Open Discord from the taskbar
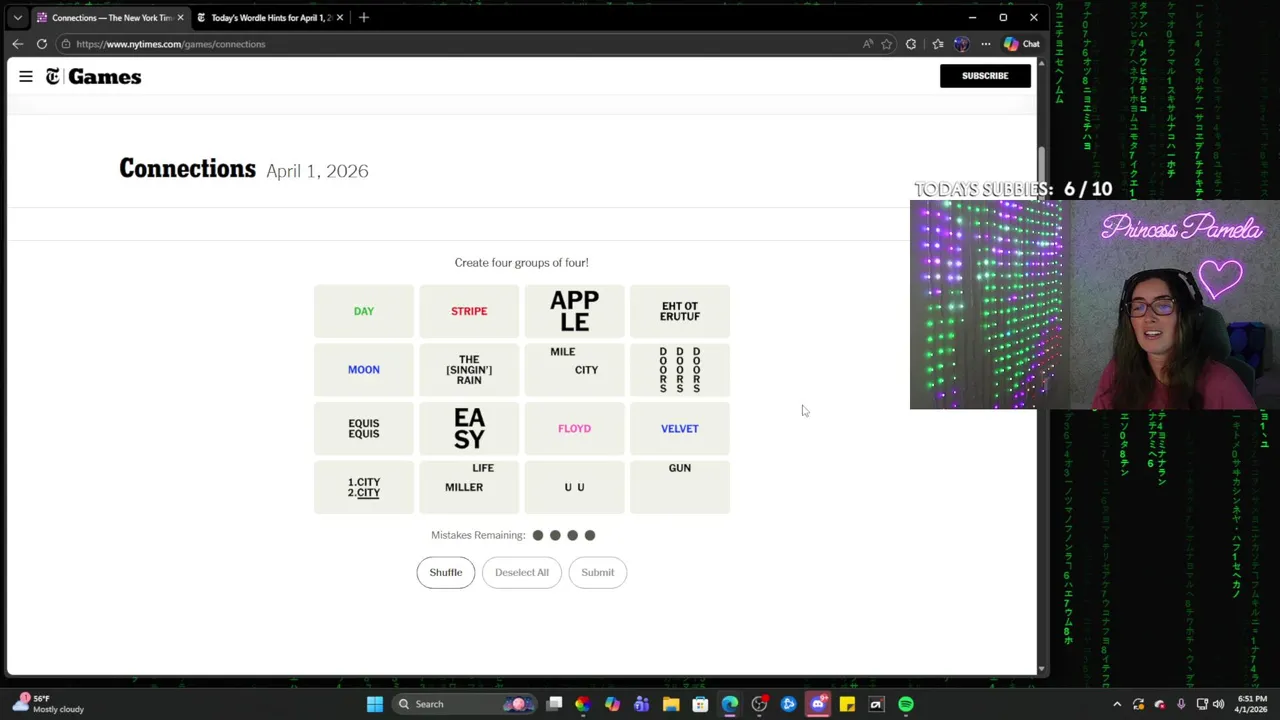Image resolution: width=1280 pixels, height=720 pixels. [x=818, y=704]
